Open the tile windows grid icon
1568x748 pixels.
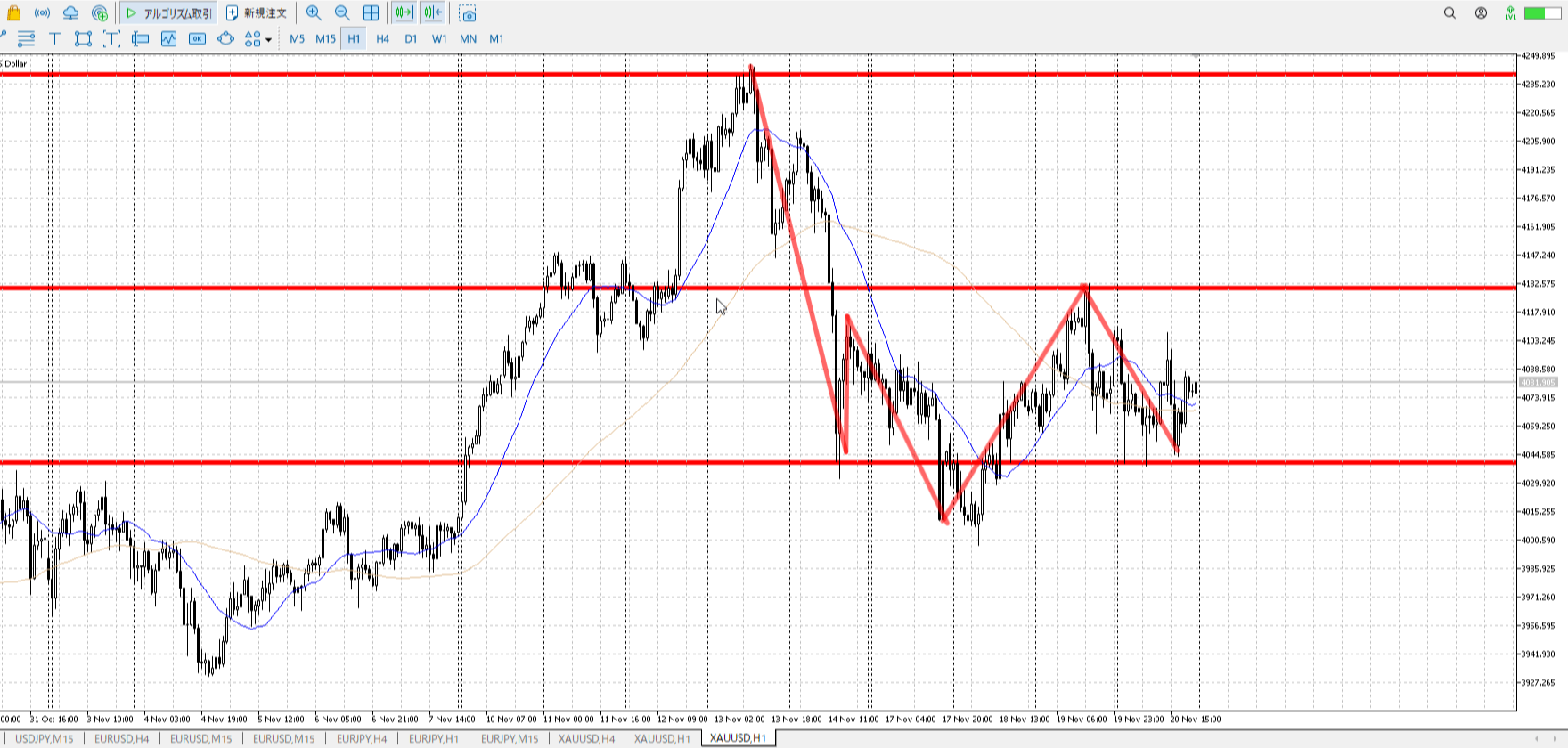coord(372,13)
